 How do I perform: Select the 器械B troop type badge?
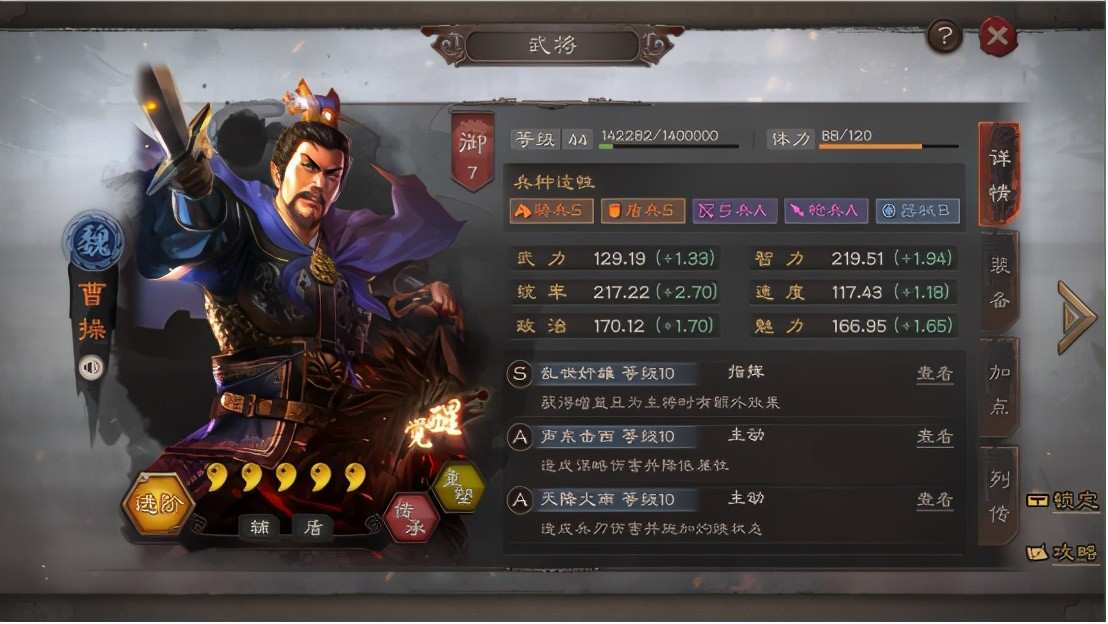917,211
